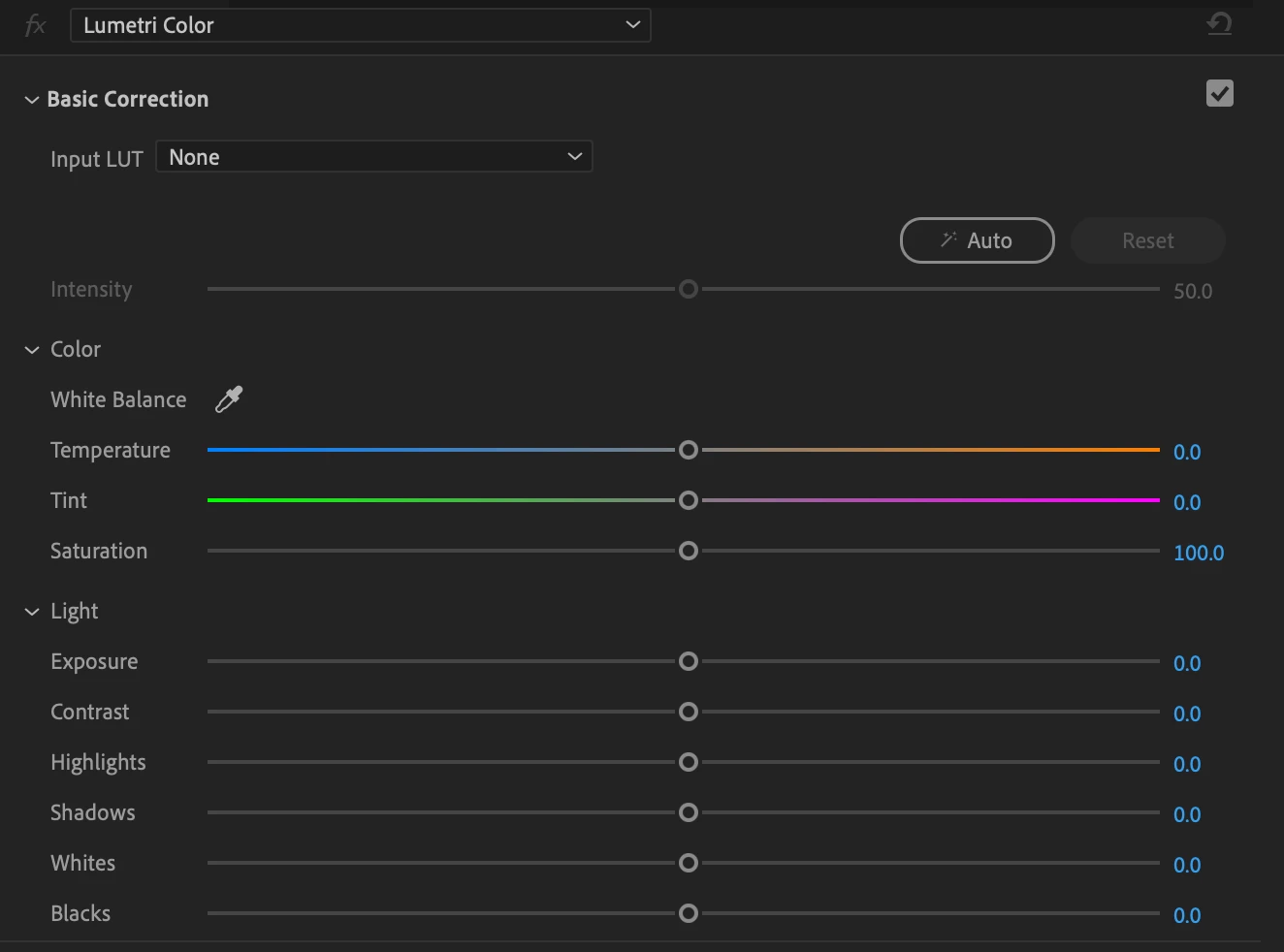Click the Intensity slider handle

coord(689,289)
